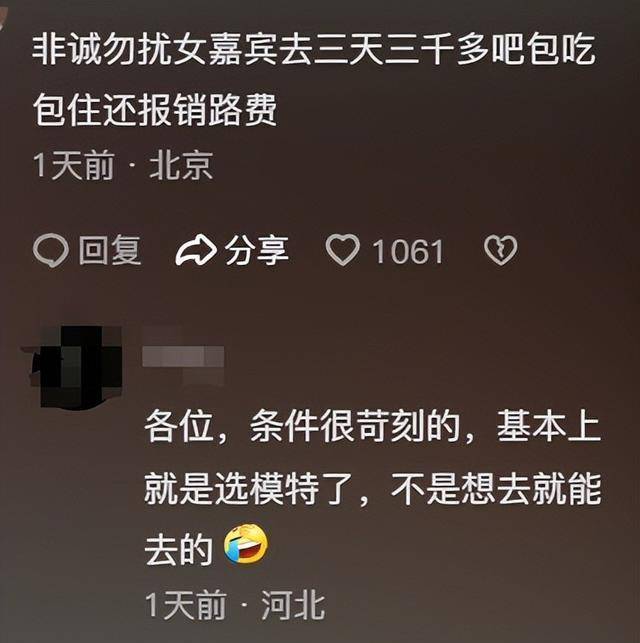Tap the 回复 label under the top comment

point(110,250)
